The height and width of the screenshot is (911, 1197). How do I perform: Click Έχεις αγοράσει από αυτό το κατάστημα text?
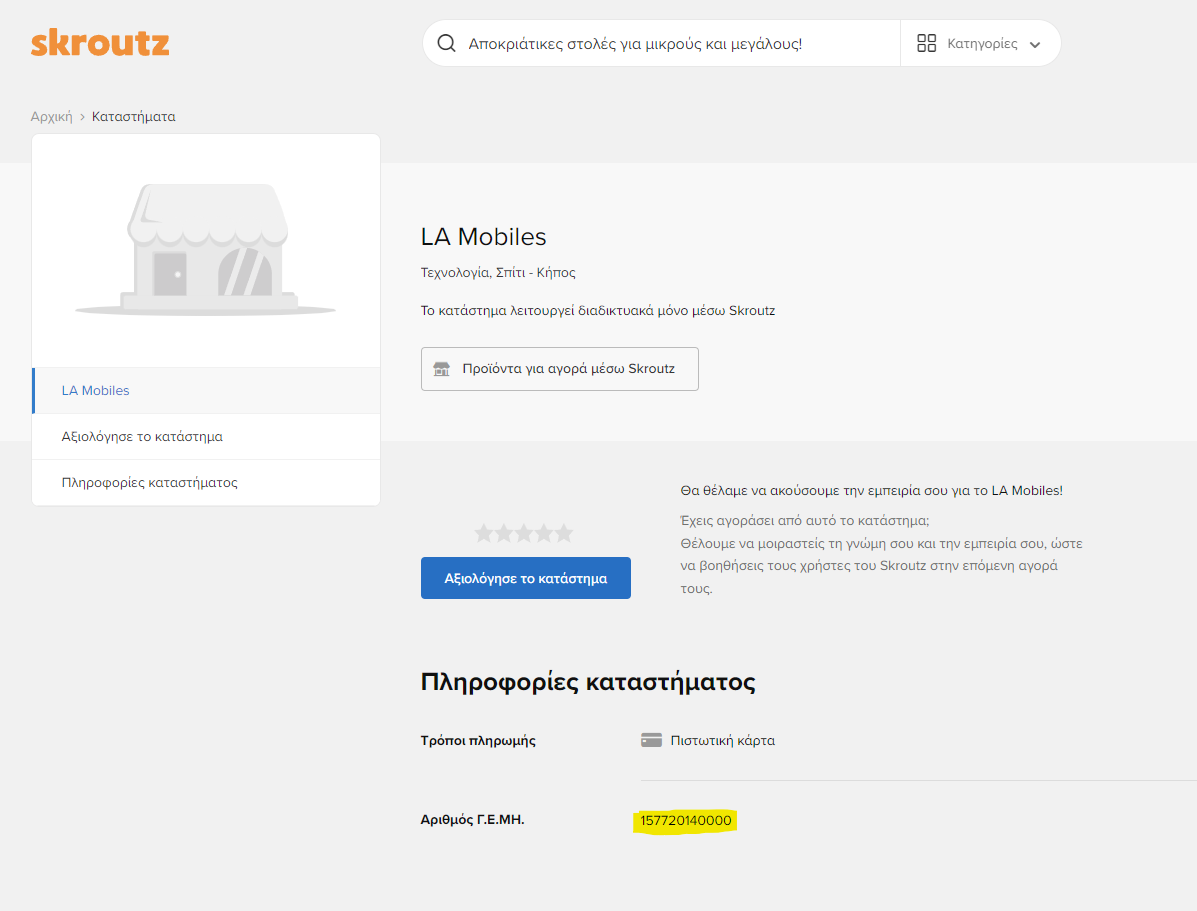pos(805,521)
